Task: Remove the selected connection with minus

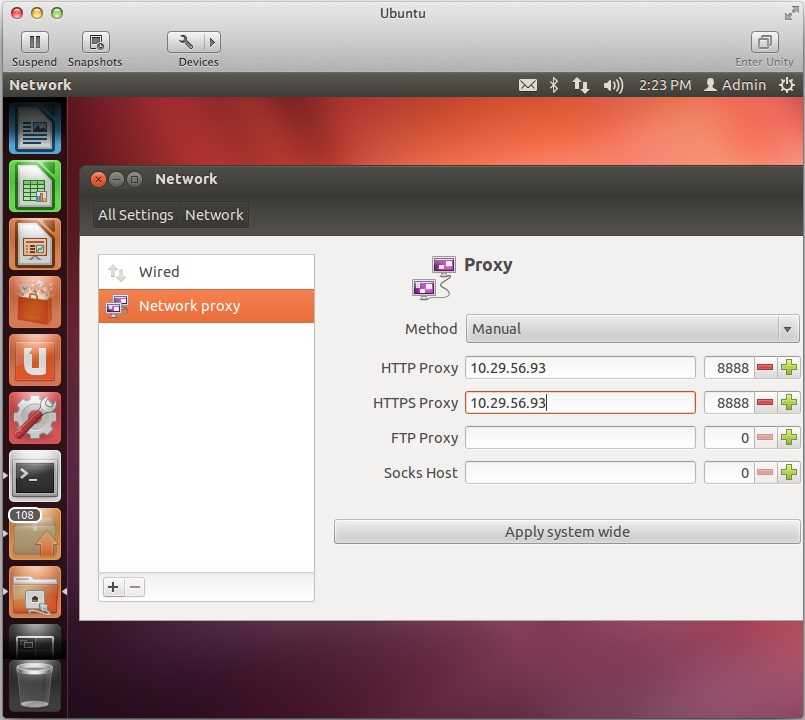Action: (x=135, y=587)
